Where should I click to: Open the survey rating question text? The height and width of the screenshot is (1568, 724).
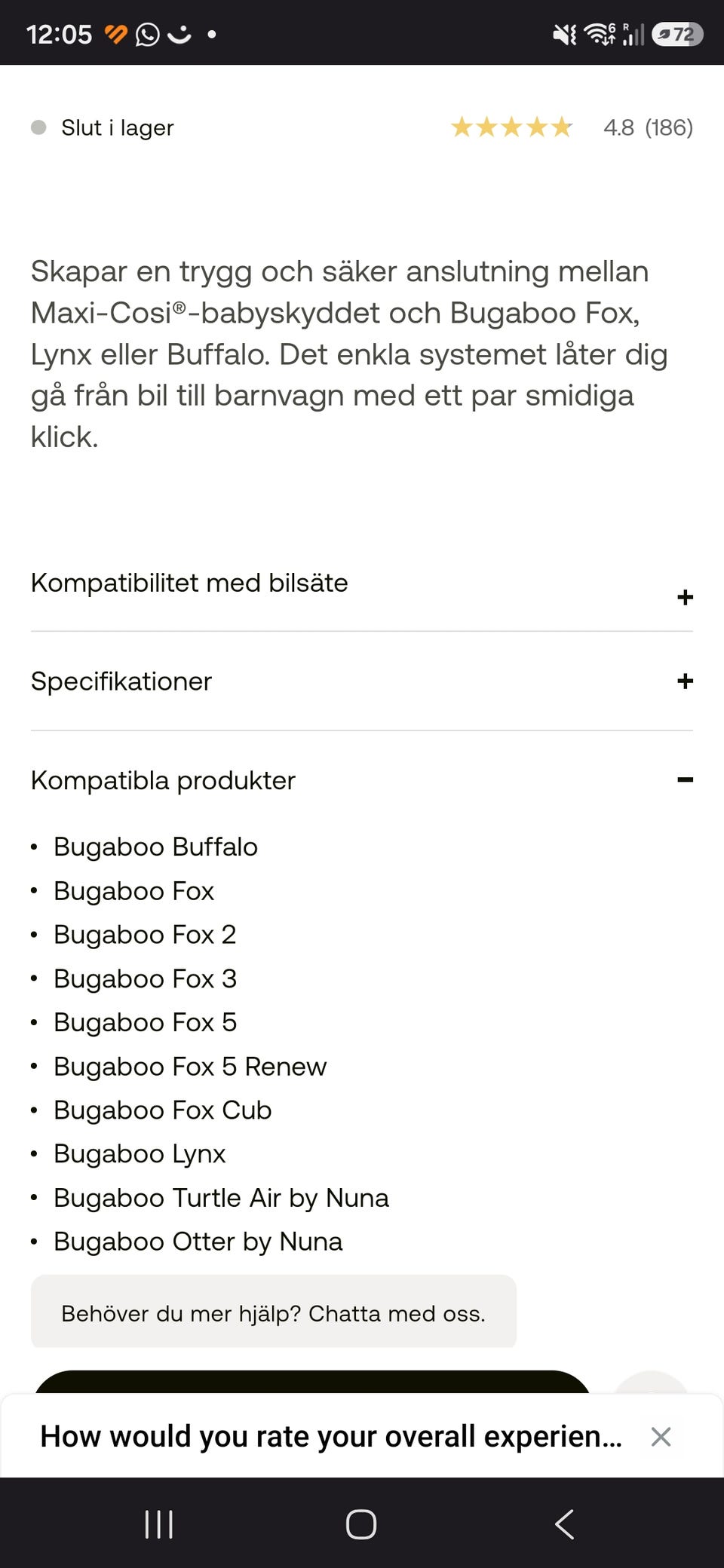pos(331,1436)
